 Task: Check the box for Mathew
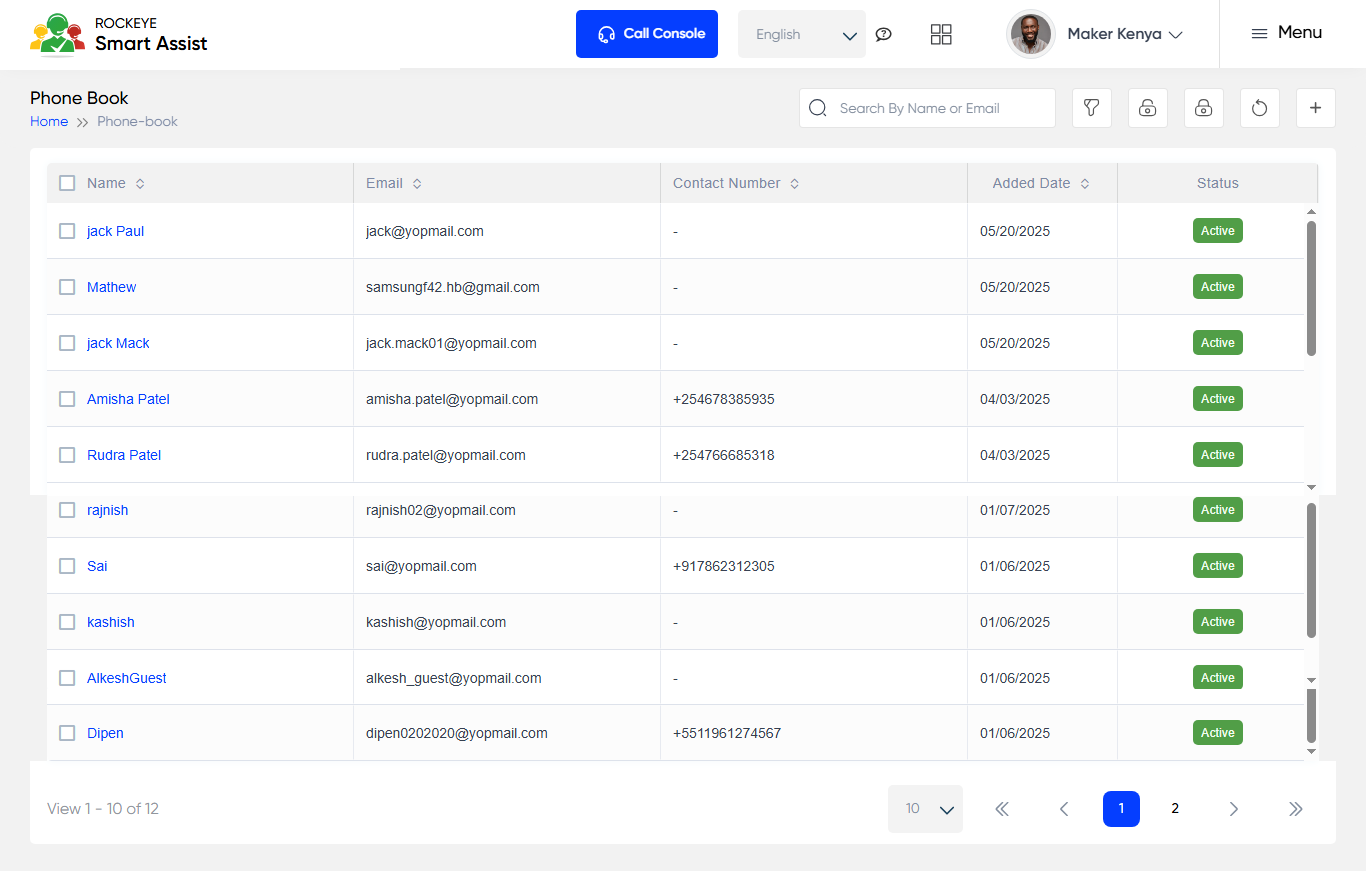(67, 287)
